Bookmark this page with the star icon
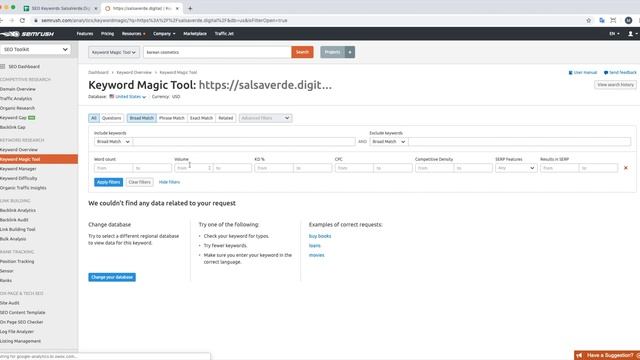640x360 pixels. click(x=588, y=20)
